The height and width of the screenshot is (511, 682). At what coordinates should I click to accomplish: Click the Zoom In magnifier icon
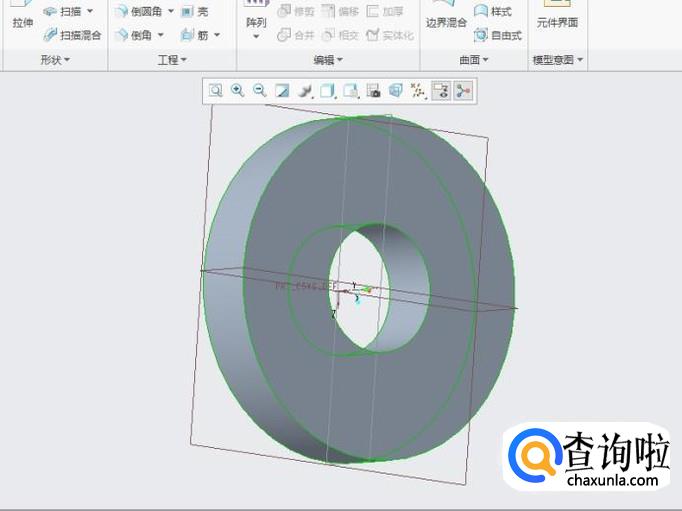[x=238, y=91]
